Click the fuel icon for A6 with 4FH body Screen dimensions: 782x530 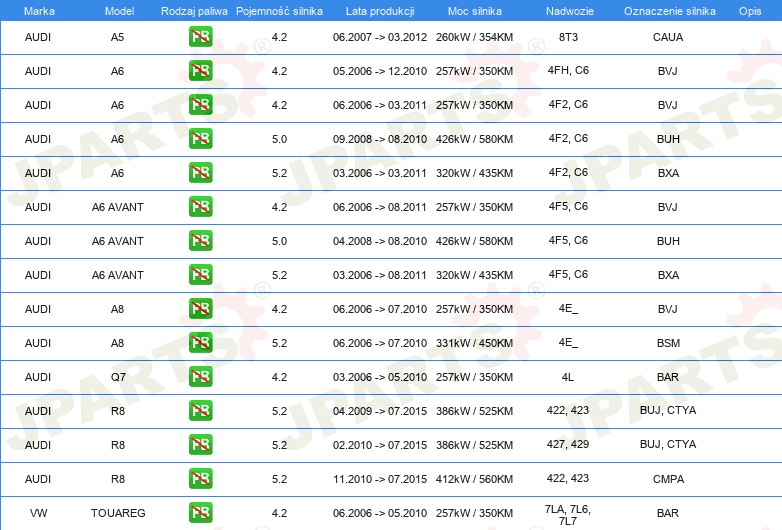[200, 72]
